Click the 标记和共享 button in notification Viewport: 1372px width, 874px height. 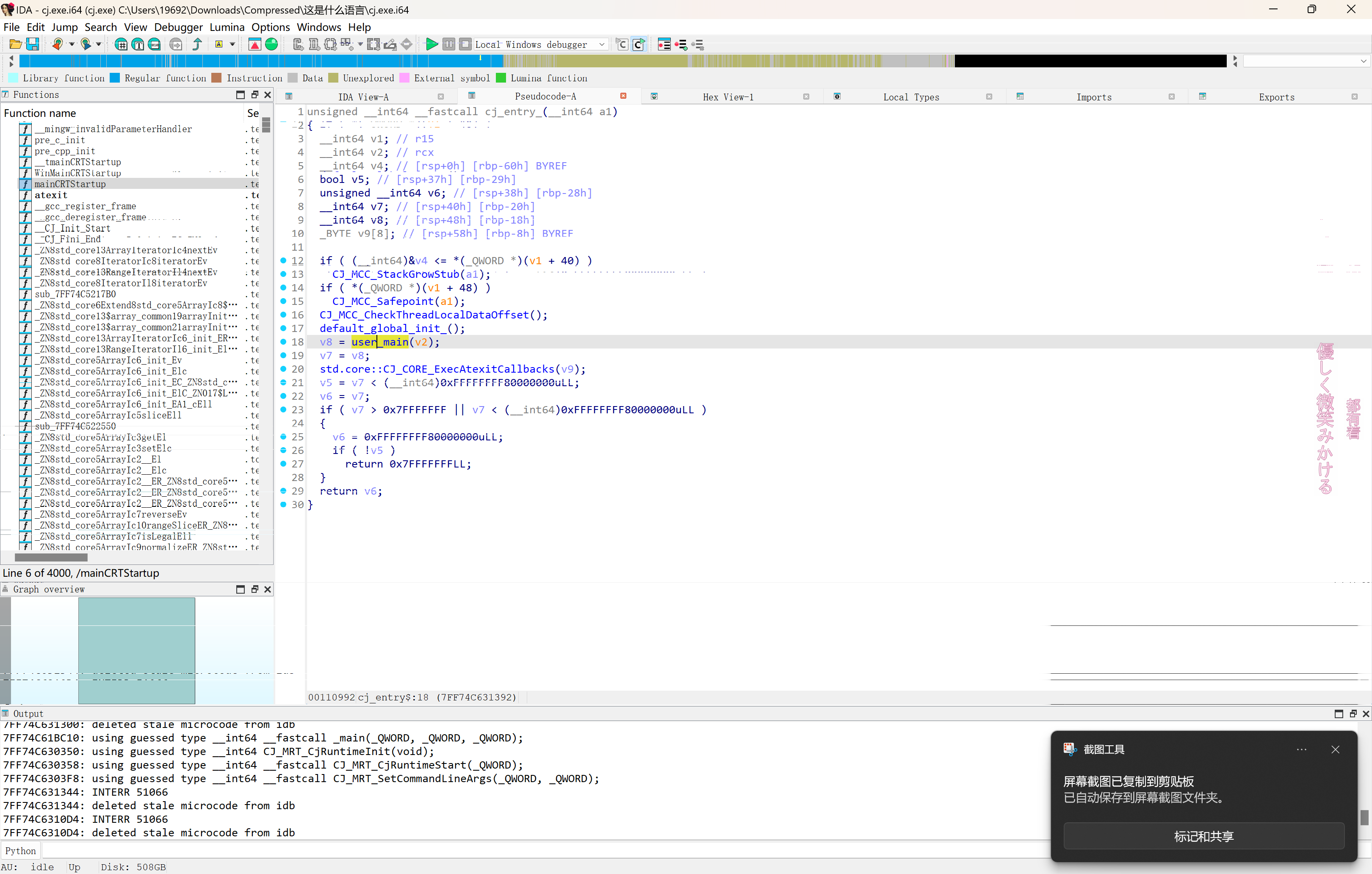[1203, 836]
